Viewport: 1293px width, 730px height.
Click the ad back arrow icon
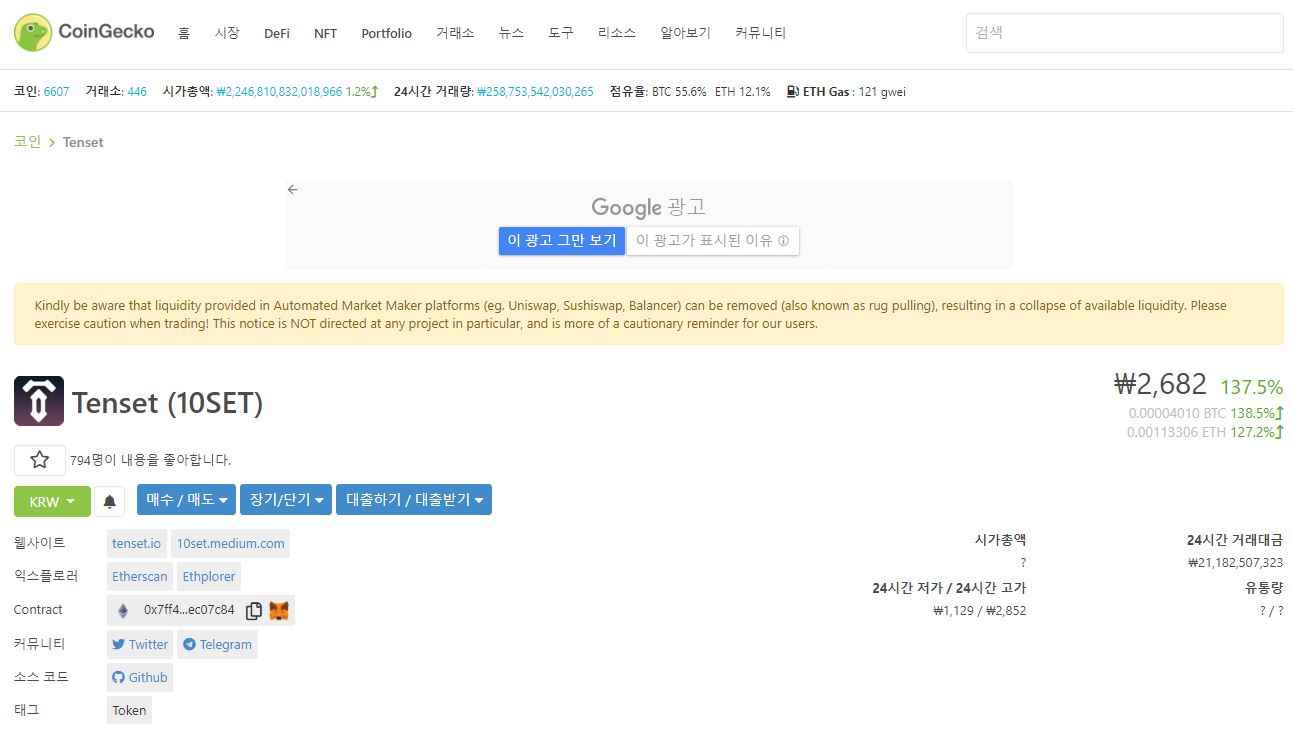(293, 189)
